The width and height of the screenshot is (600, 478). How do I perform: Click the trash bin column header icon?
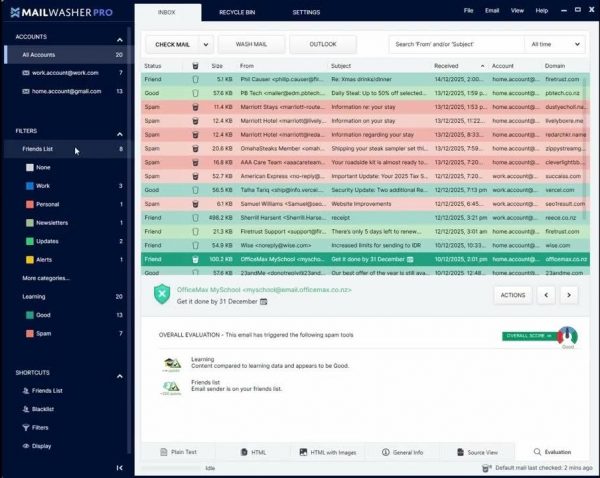pos(195,66)
